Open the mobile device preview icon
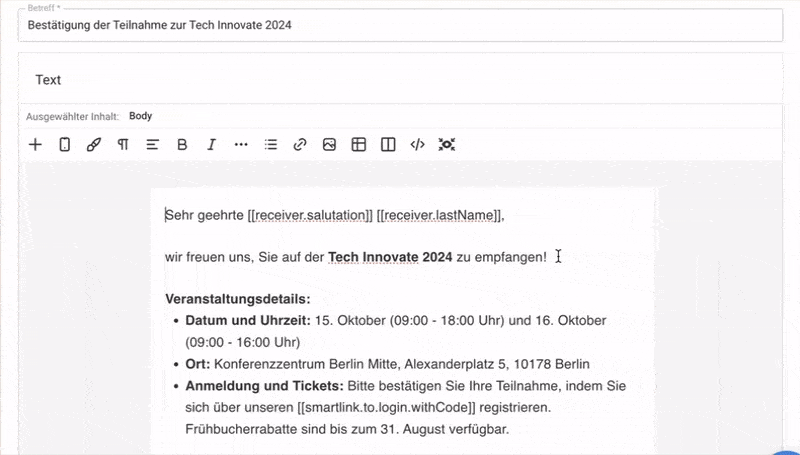This screenshot has height=455, width=800. (64, 144)
